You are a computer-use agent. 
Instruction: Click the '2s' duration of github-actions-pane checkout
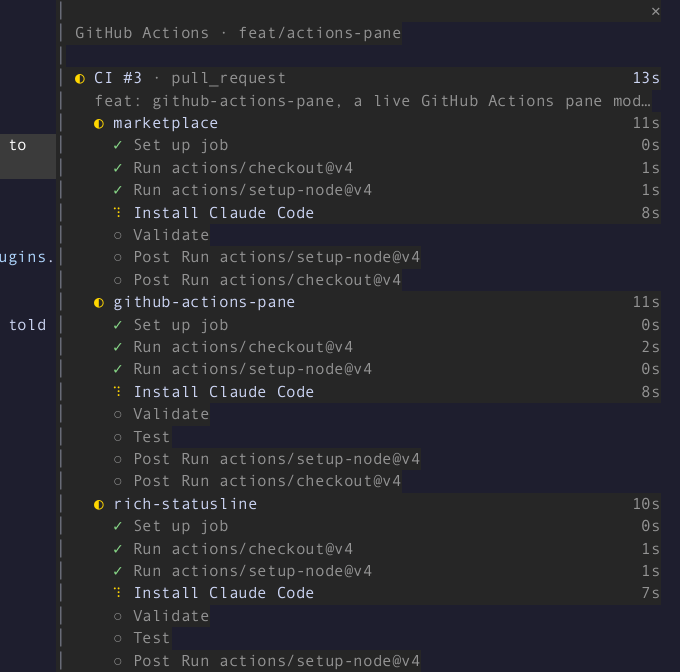pos(651,347)
